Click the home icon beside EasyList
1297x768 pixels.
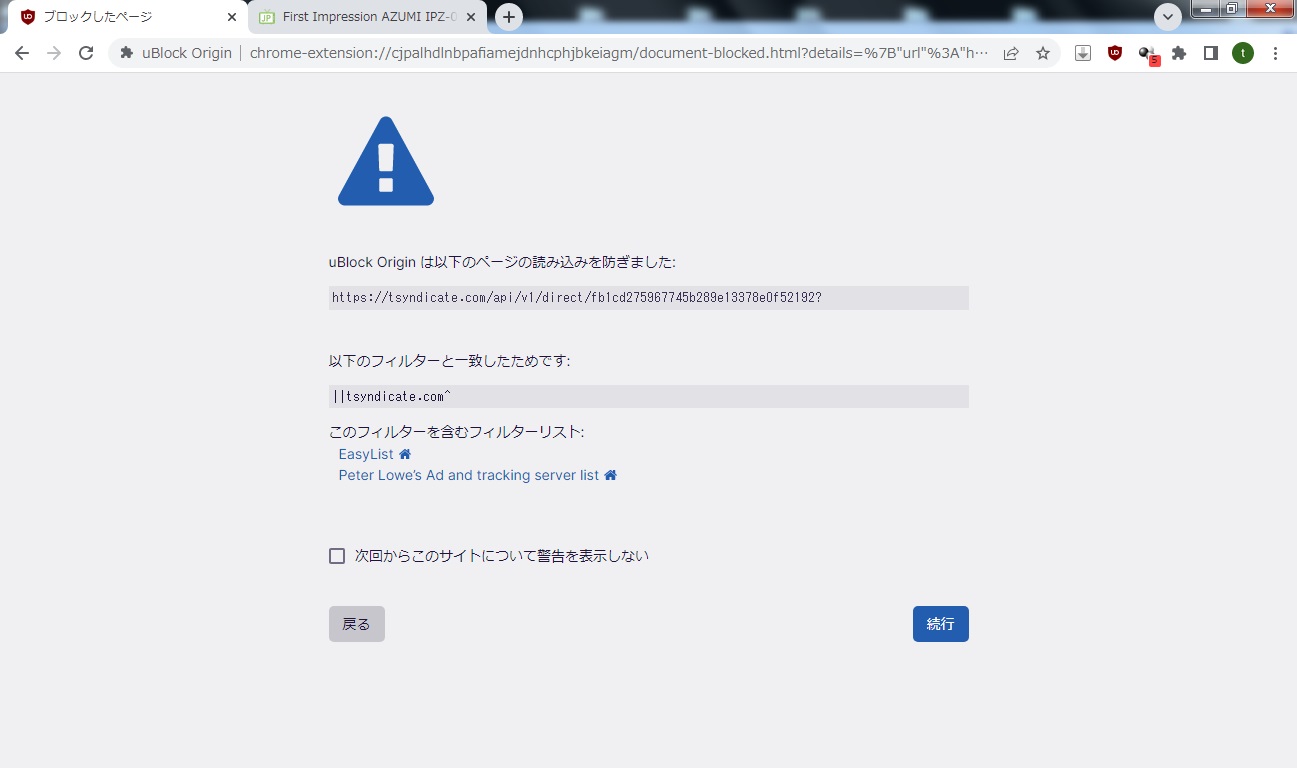pyautogui.click(x=404, y=453)
